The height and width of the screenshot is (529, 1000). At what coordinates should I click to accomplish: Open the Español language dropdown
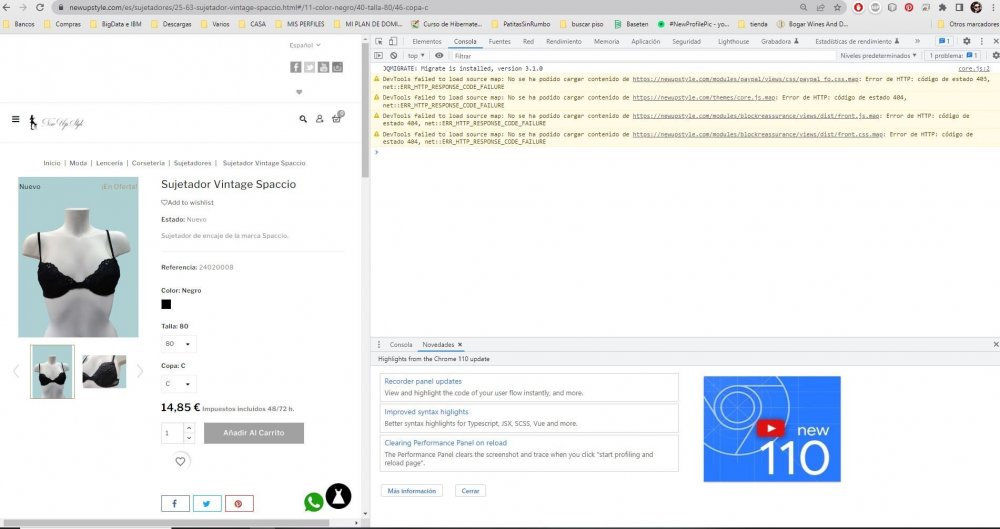coord(305,45)
